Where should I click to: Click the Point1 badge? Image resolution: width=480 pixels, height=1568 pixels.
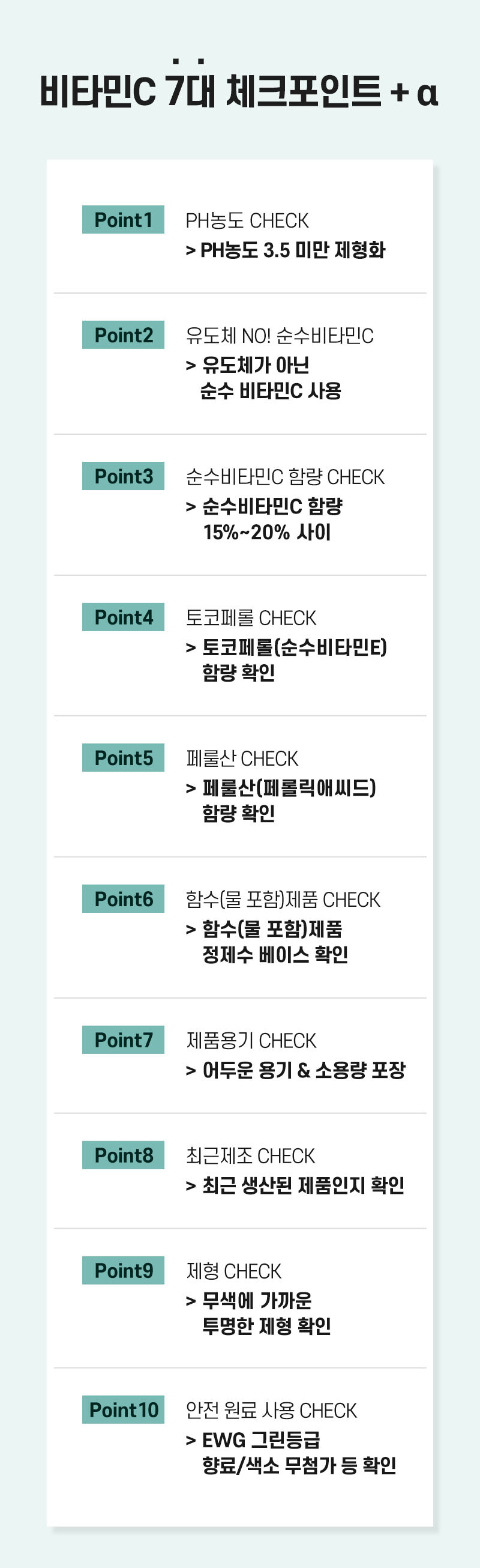click(x=123, y=220)
